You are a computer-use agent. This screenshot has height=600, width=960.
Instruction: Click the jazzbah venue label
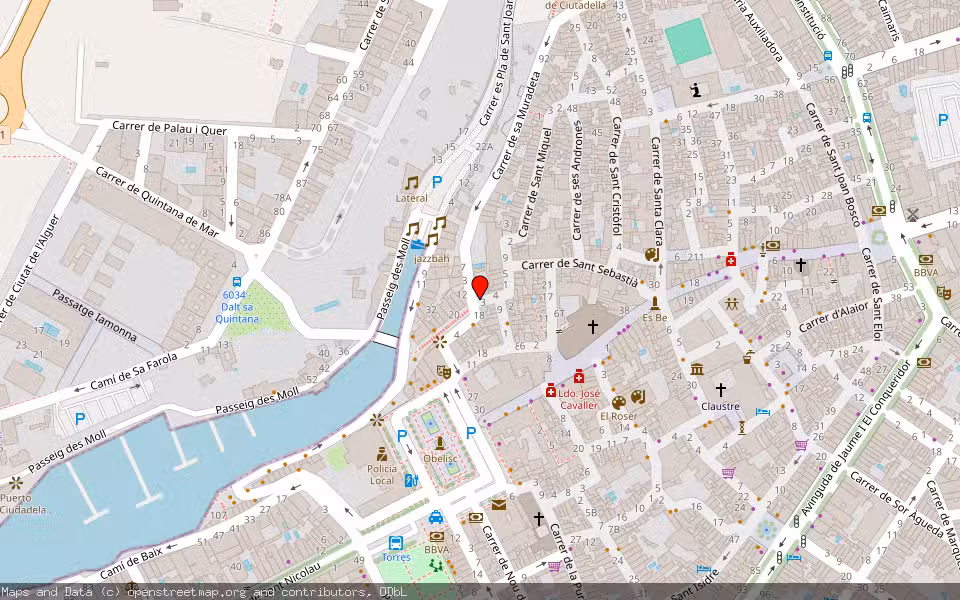pos(432,258)
